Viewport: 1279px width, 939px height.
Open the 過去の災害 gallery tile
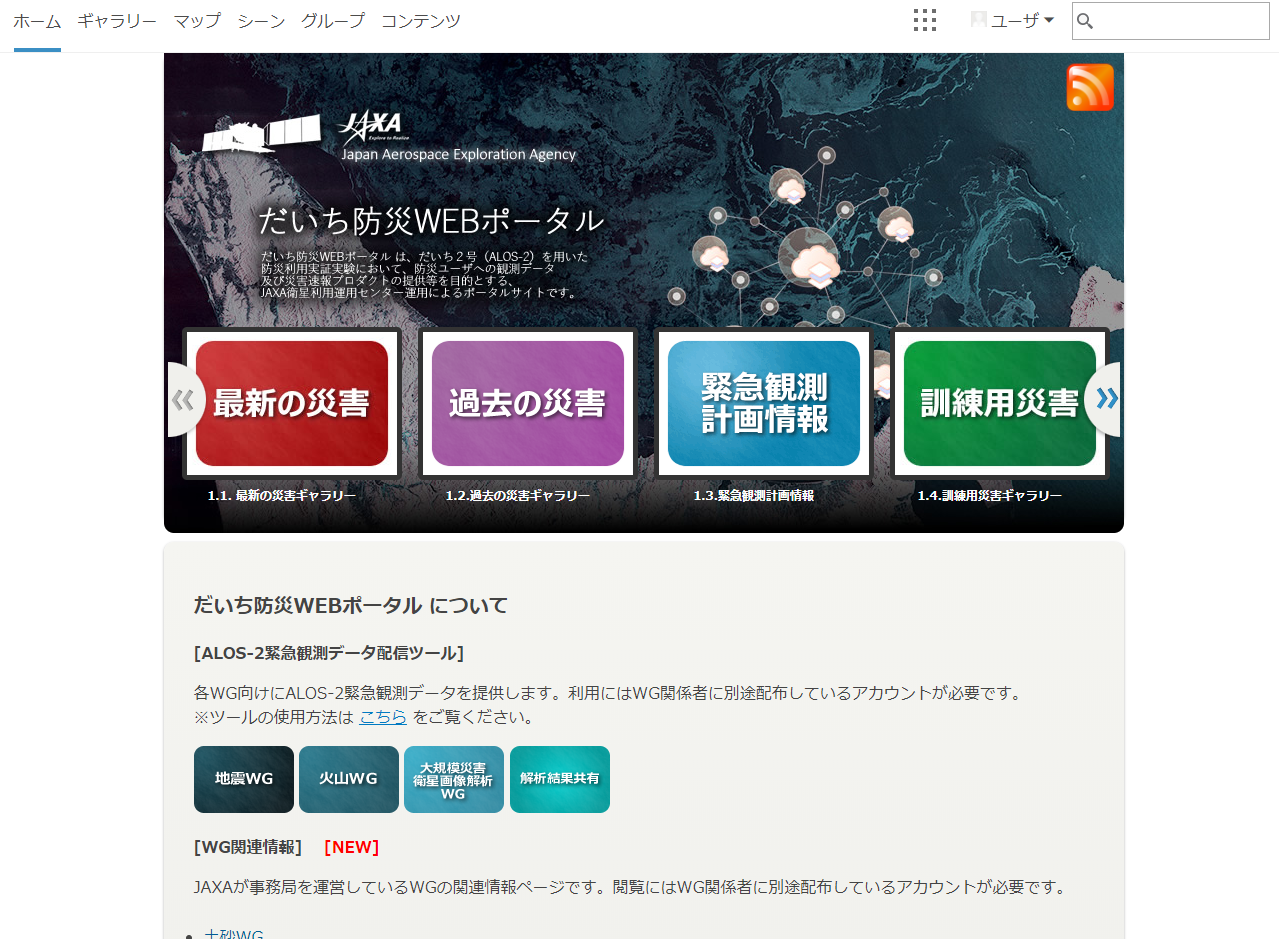[x=527, y=402]
